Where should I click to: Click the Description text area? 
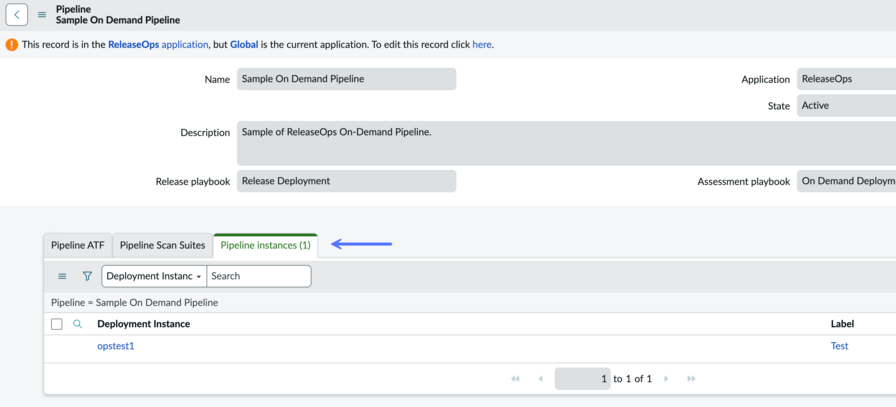pyautogui.click(x=566, y=143)
